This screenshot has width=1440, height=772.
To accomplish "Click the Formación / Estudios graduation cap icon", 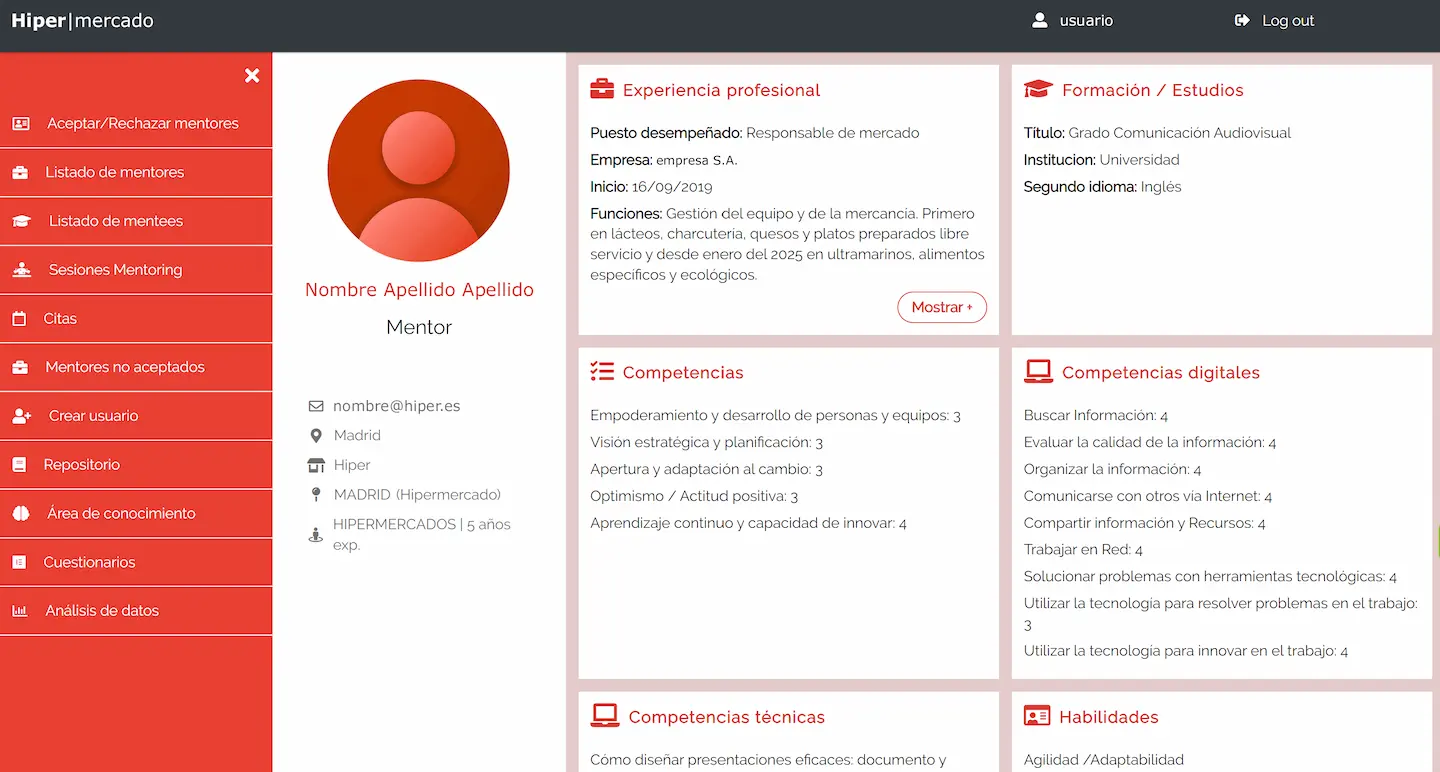I will [1038, 89].
